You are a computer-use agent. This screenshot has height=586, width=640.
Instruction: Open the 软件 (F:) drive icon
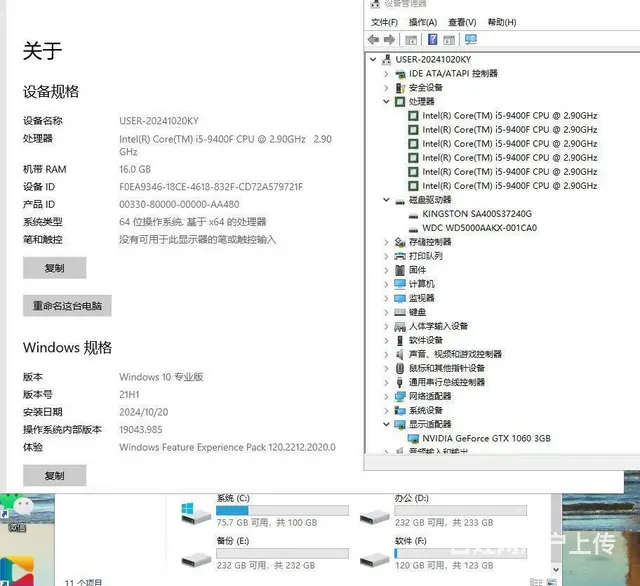(374, 559)
